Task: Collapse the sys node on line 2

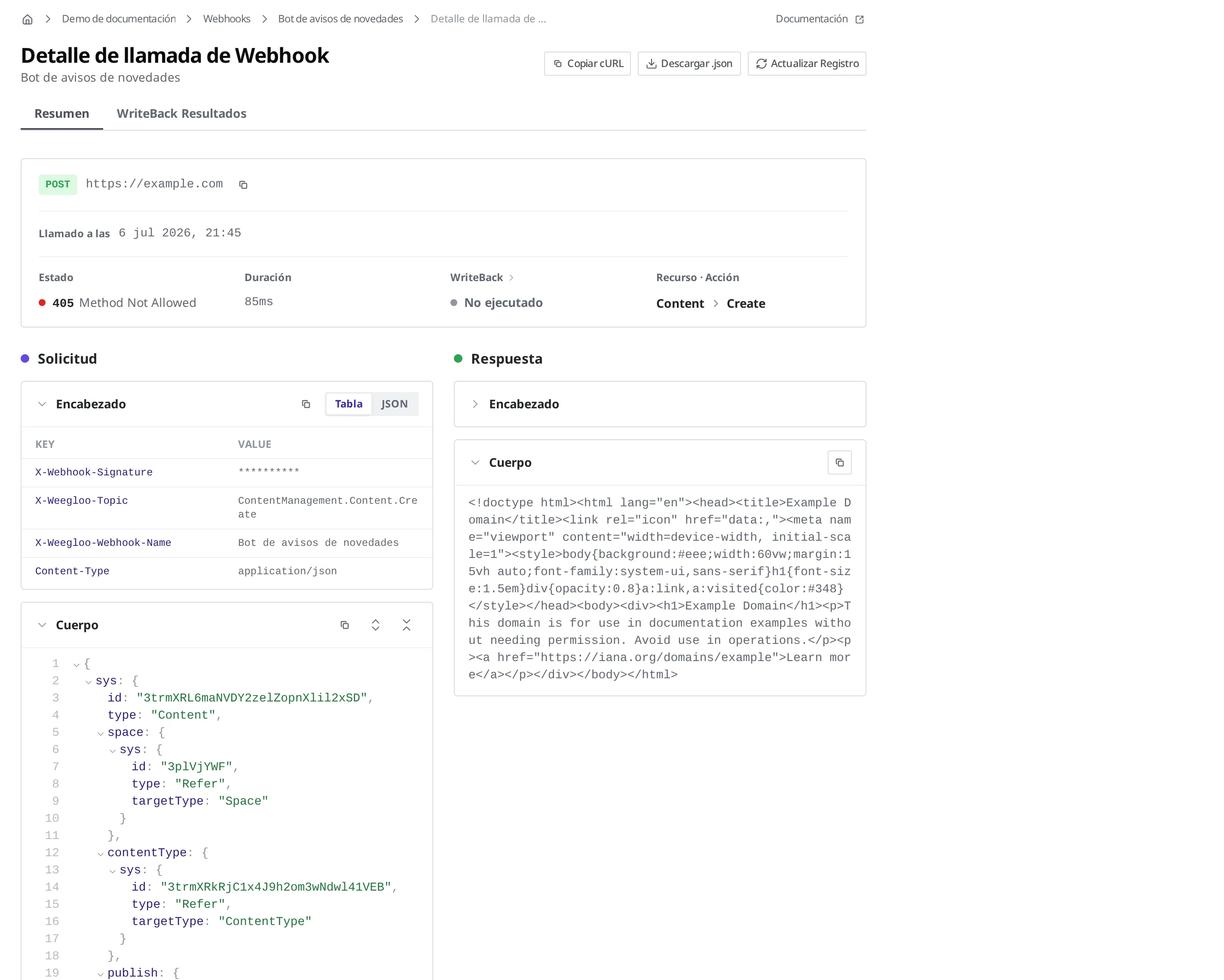Action: click(89, 682)
